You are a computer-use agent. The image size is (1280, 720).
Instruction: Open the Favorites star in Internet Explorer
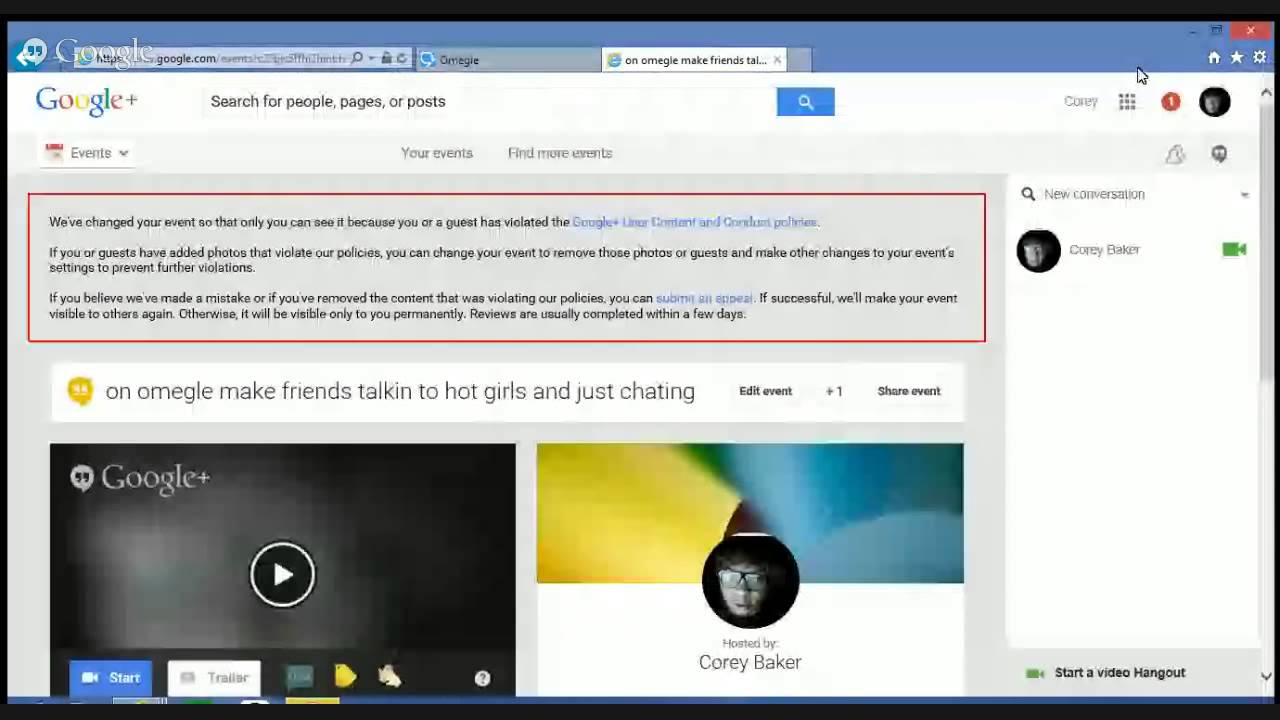pyautogui.click(x=1237, y=58)
